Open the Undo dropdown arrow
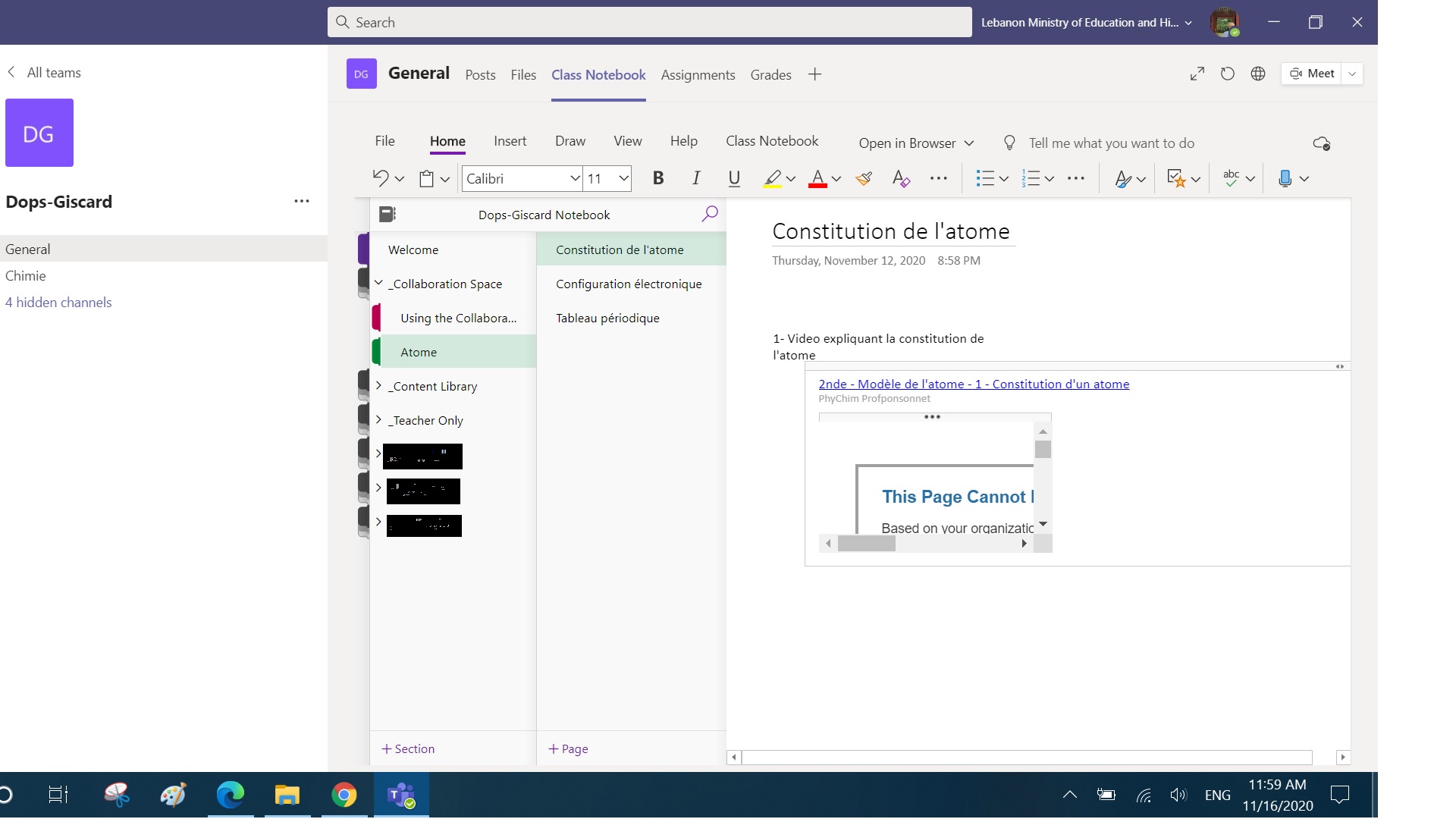The height and width of the screenshot is (819, 1456). [400, 179]
